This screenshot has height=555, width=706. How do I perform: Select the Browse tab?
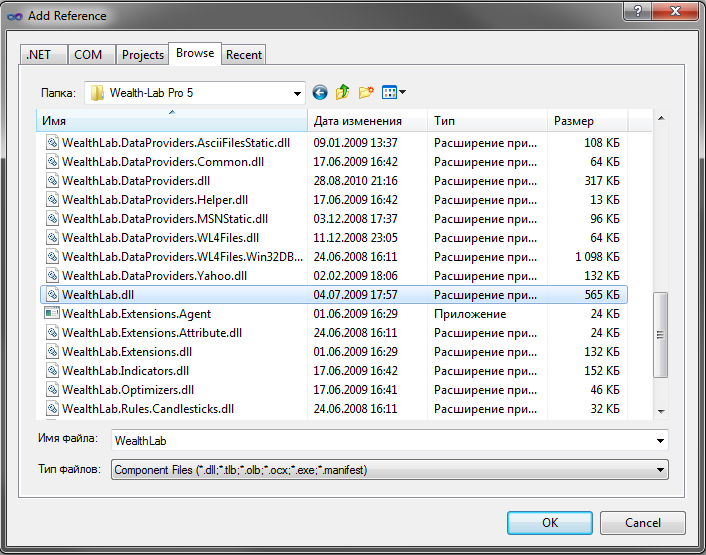pos(195,53)
